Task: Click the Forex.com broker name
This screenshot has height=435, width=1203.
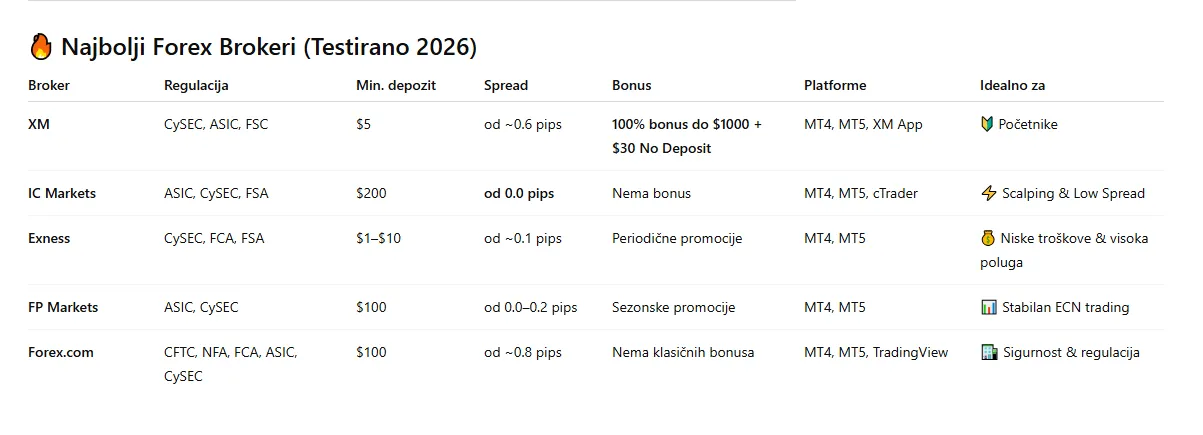Action: (x=61, y=353)
